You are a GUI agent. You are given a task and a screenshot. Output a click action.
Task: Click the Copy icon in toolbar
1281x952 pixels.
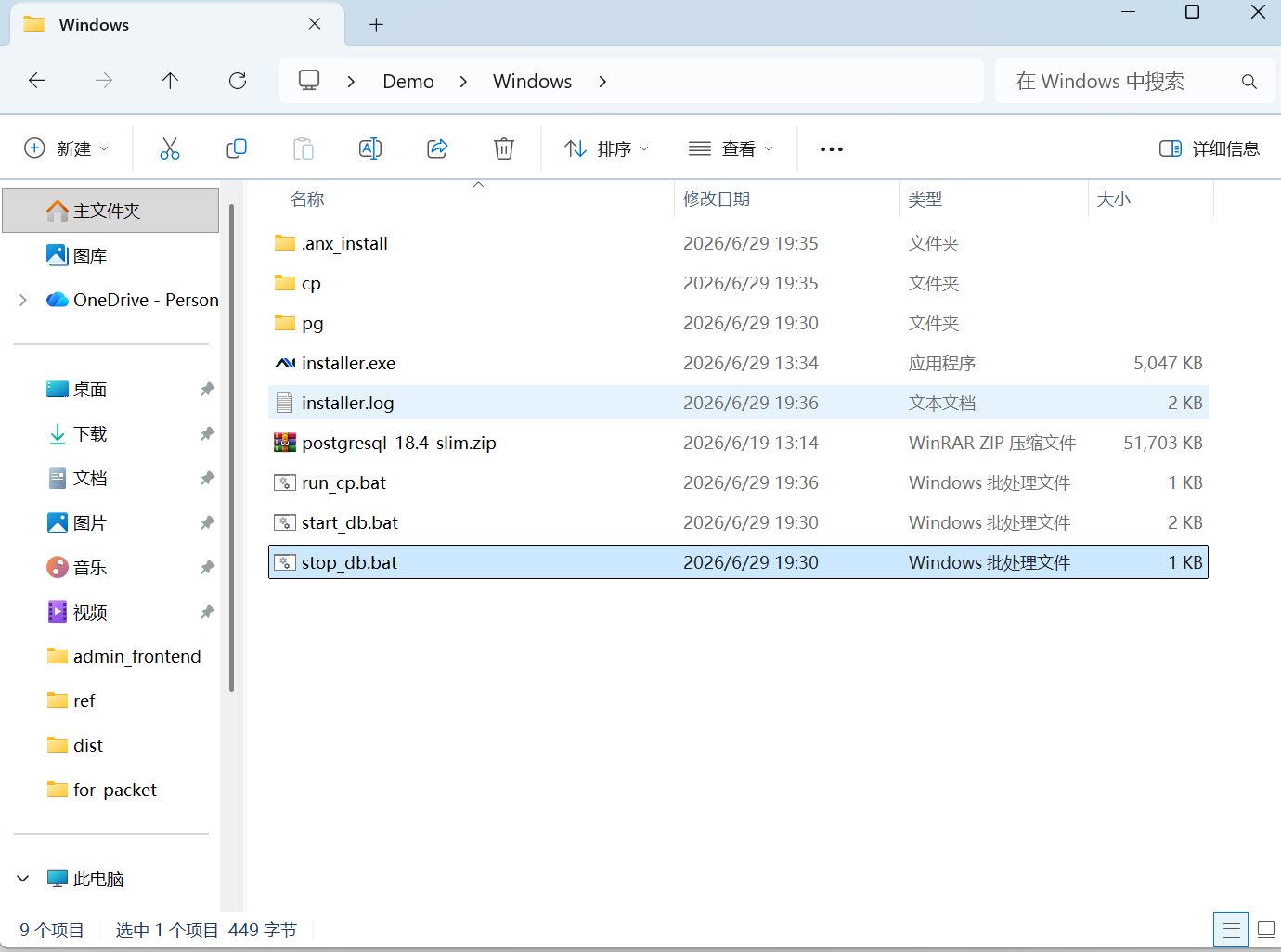click(237, 148)
